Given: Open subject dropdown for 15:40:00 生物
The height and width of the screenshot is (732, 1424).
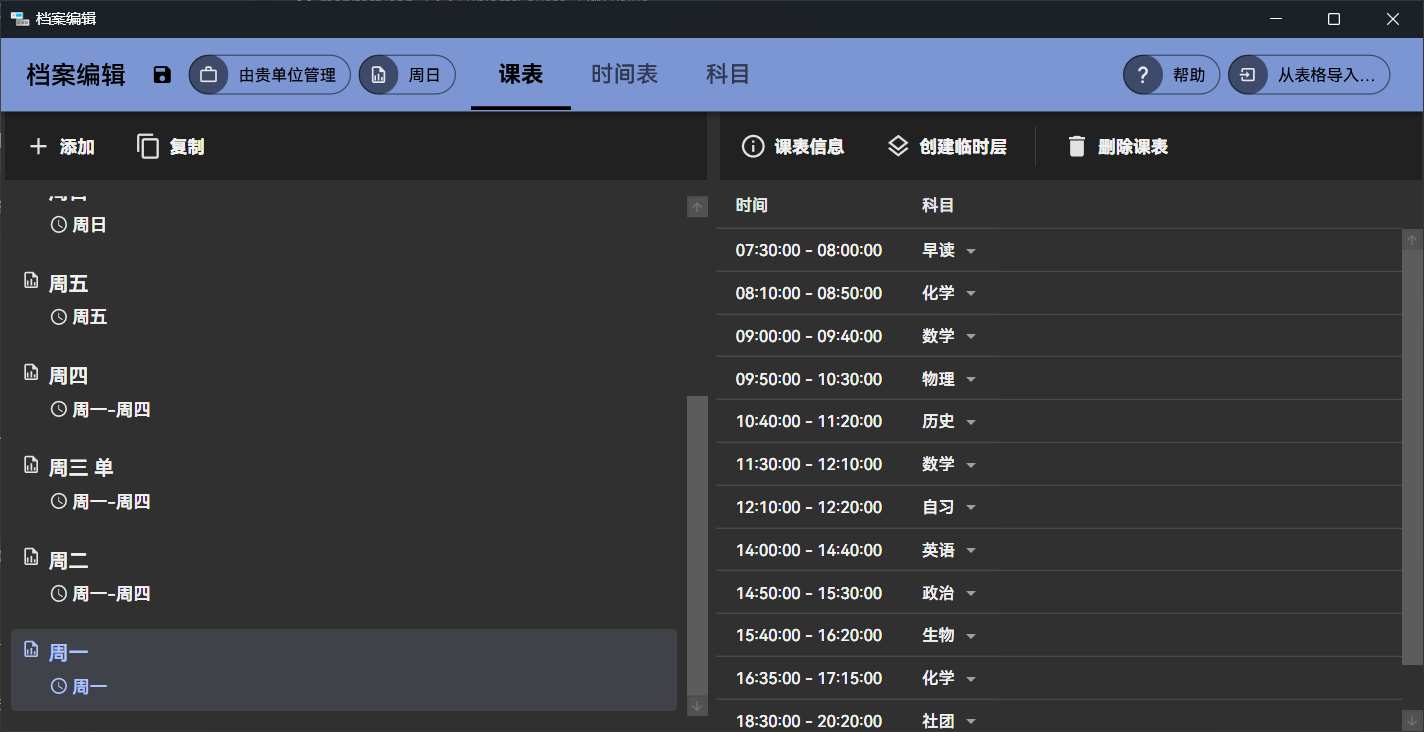Looking at the screenshot, I should click(970, 636).
